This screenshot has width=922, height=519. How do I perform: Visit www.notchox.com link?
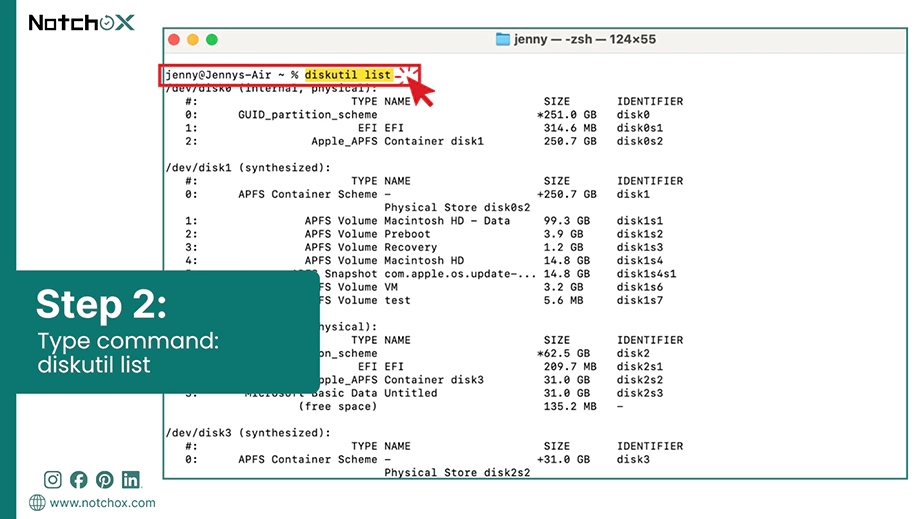[102, 503]
